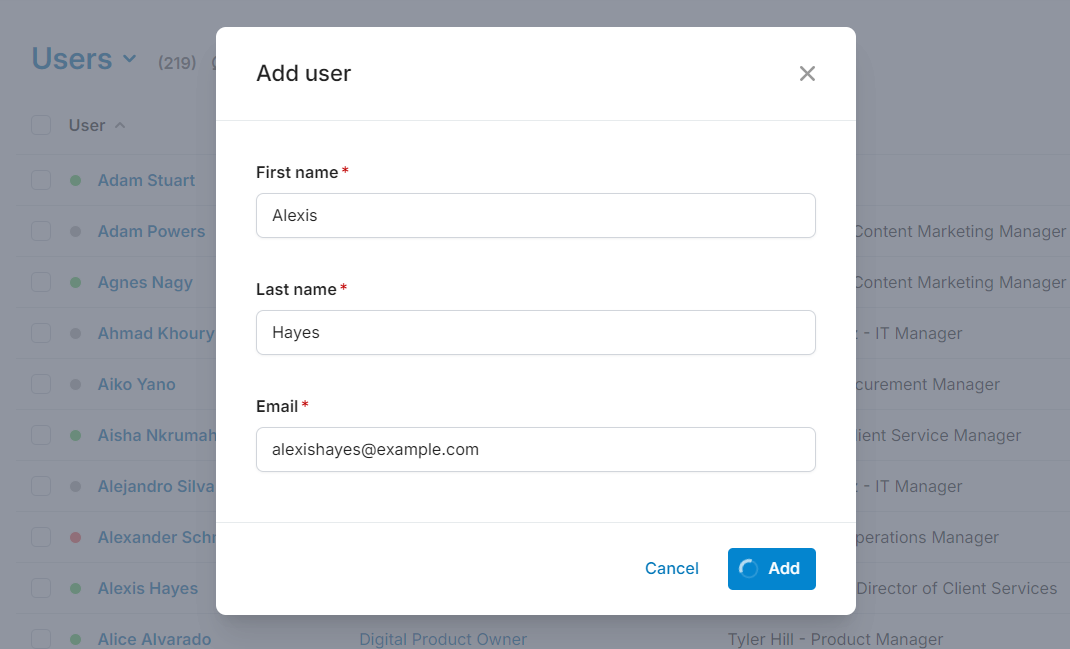Screen dimensions: 1070x649
Task: Click the First name input field
Action: point(535,215)
